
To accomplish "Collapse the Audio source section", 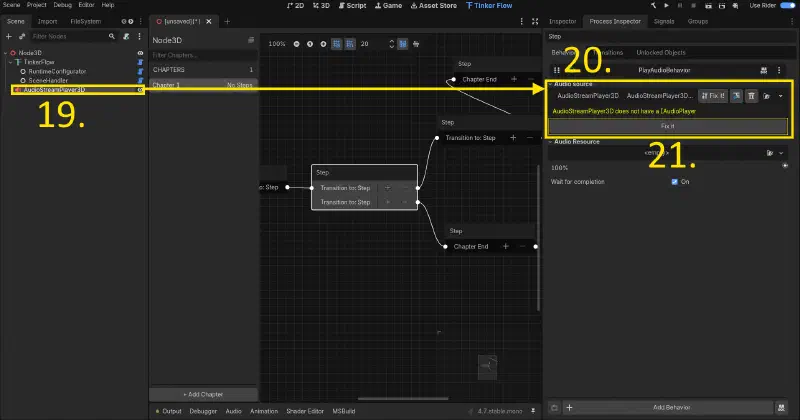I will pyautogui.click(x=551, y=84).
